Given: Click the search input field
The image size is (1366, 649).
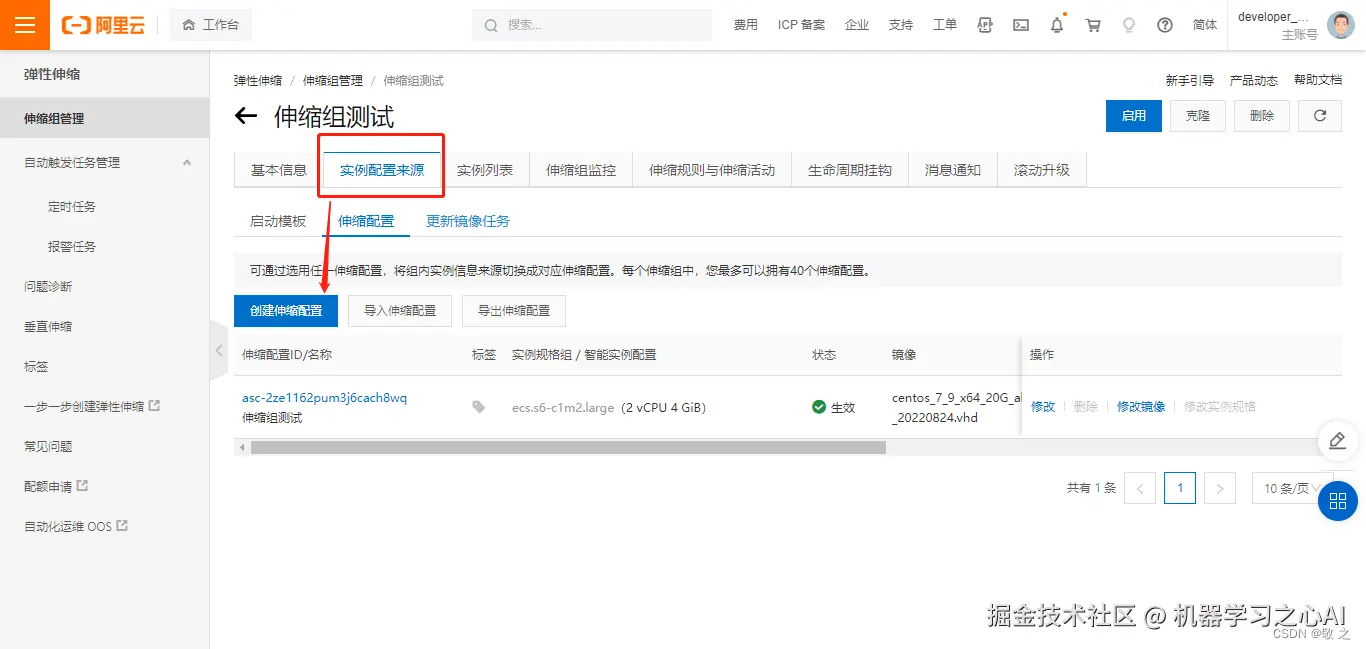Looking at the screenshot, I should click(591, 24).
